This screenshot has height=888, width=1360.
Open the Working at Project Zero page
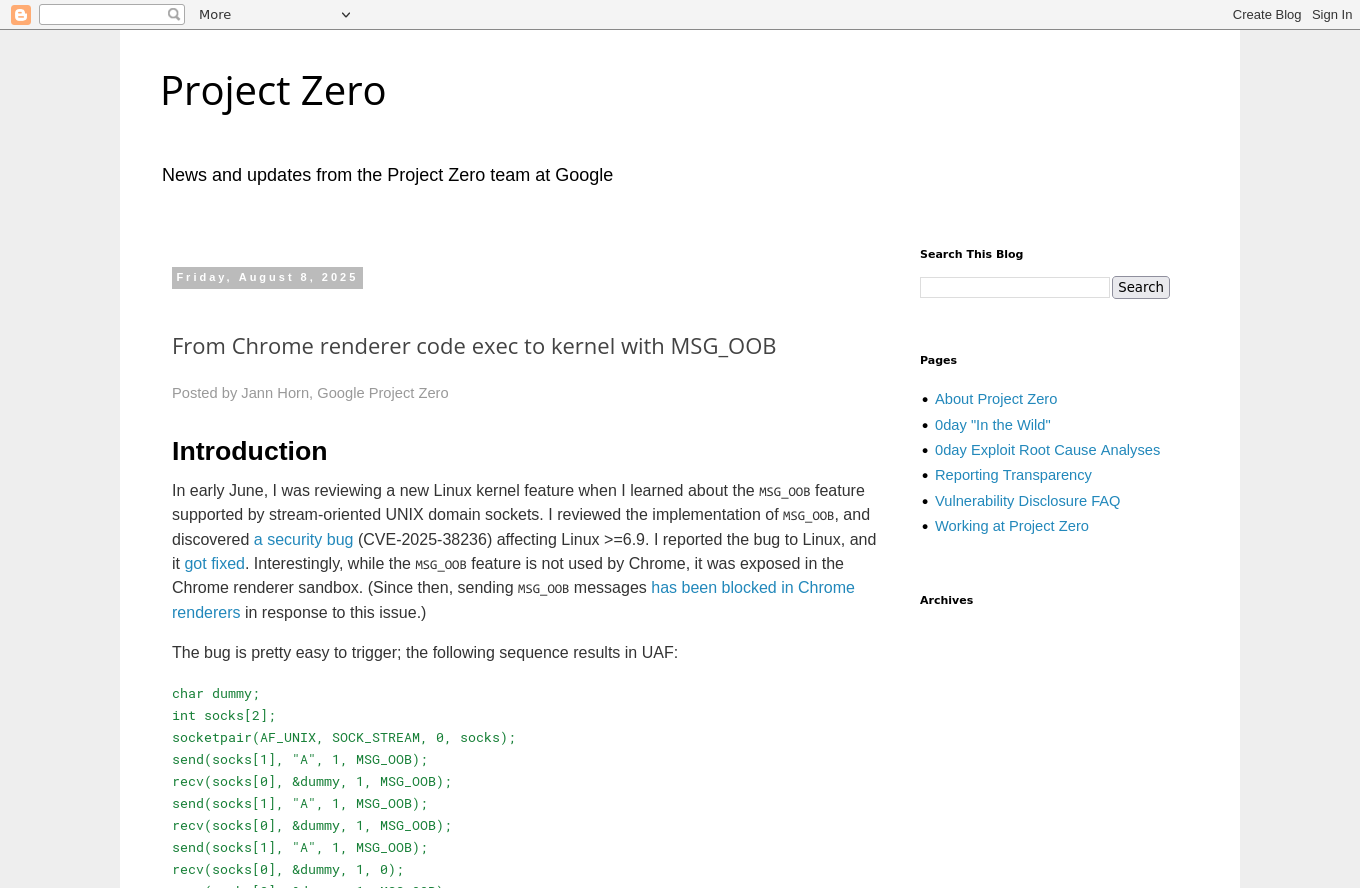[x=1012, y=526]
